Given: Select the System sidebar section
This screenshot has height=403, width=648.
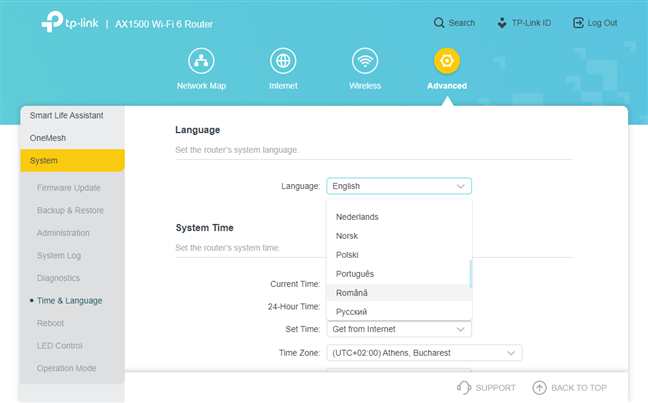Looking at the screenshot, I should (x=72, y=160).
